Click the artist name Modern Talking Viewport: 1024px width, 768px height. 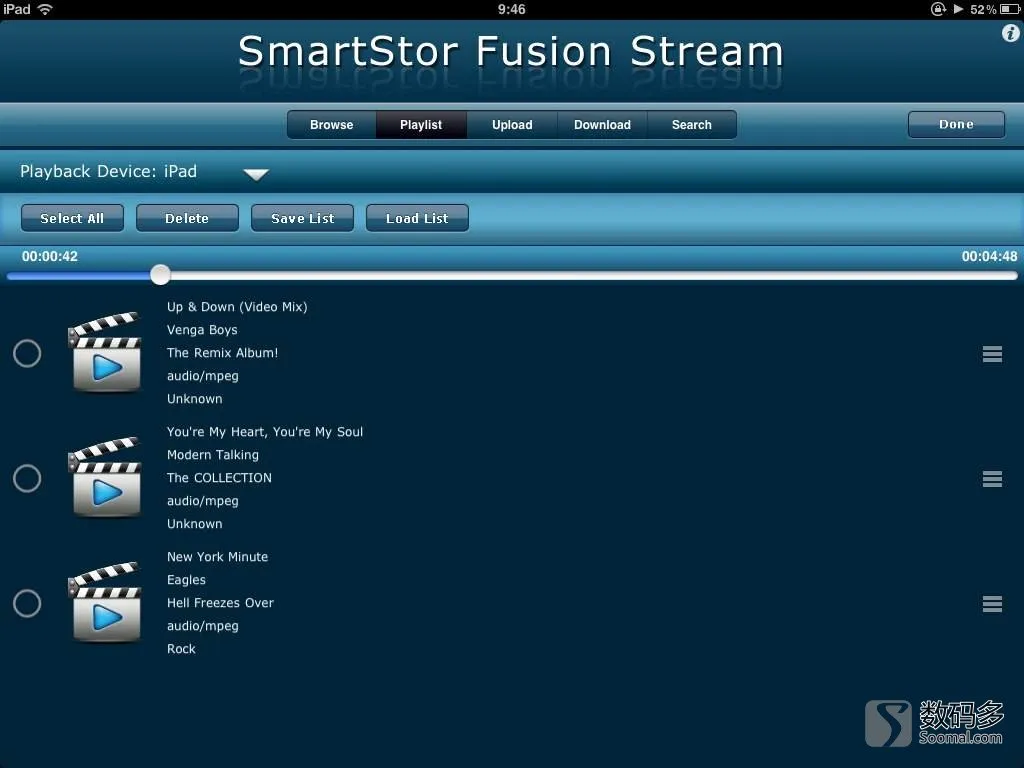[212, 455]
